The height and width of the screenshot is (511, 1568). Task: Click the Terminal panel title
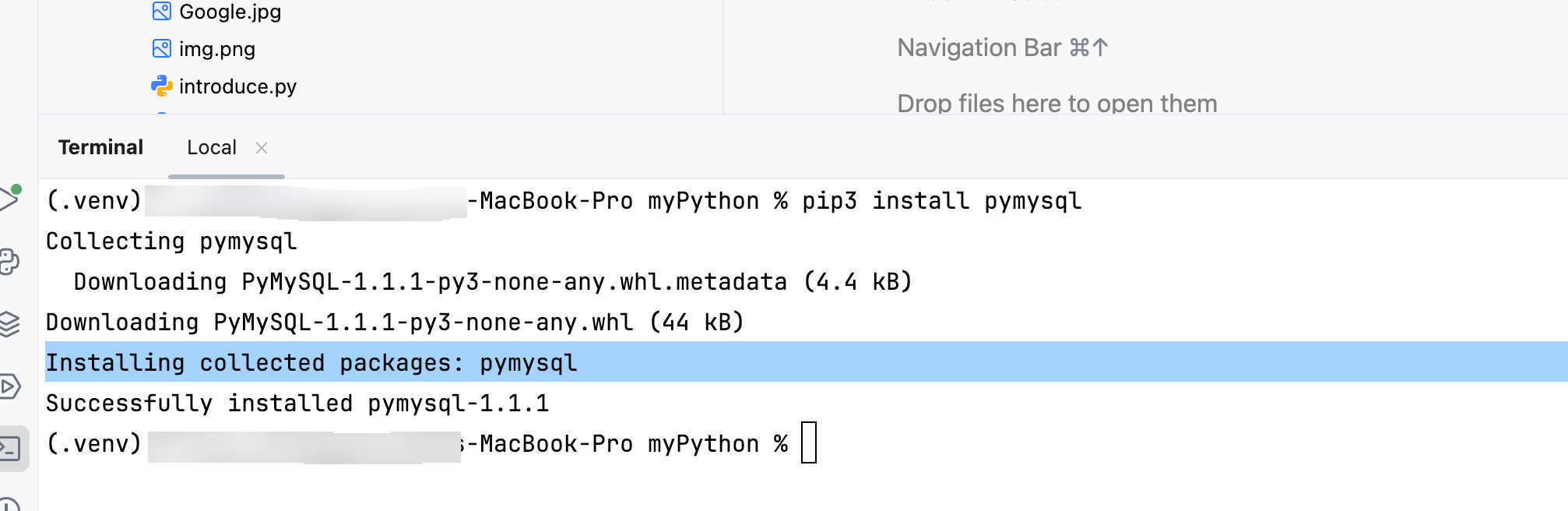point(100,147)
